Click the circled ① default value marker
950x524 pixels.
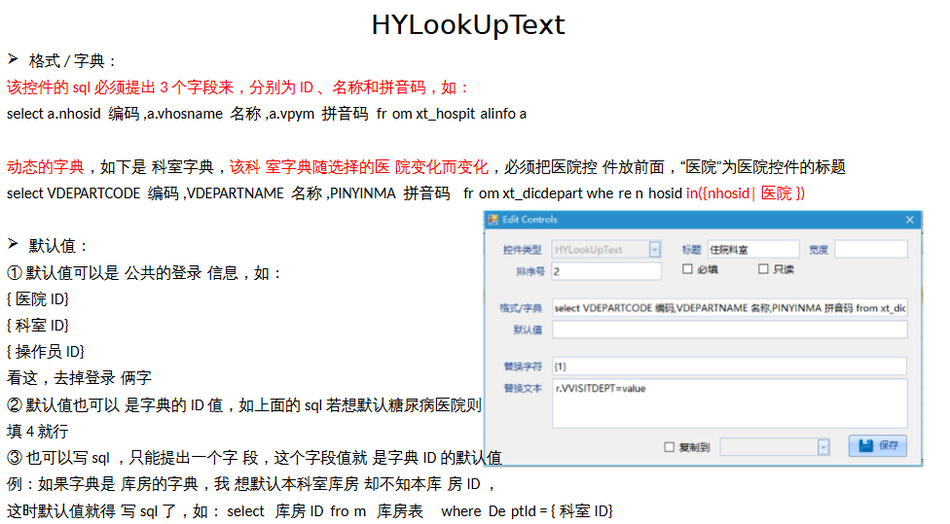[x=14, y=273]
